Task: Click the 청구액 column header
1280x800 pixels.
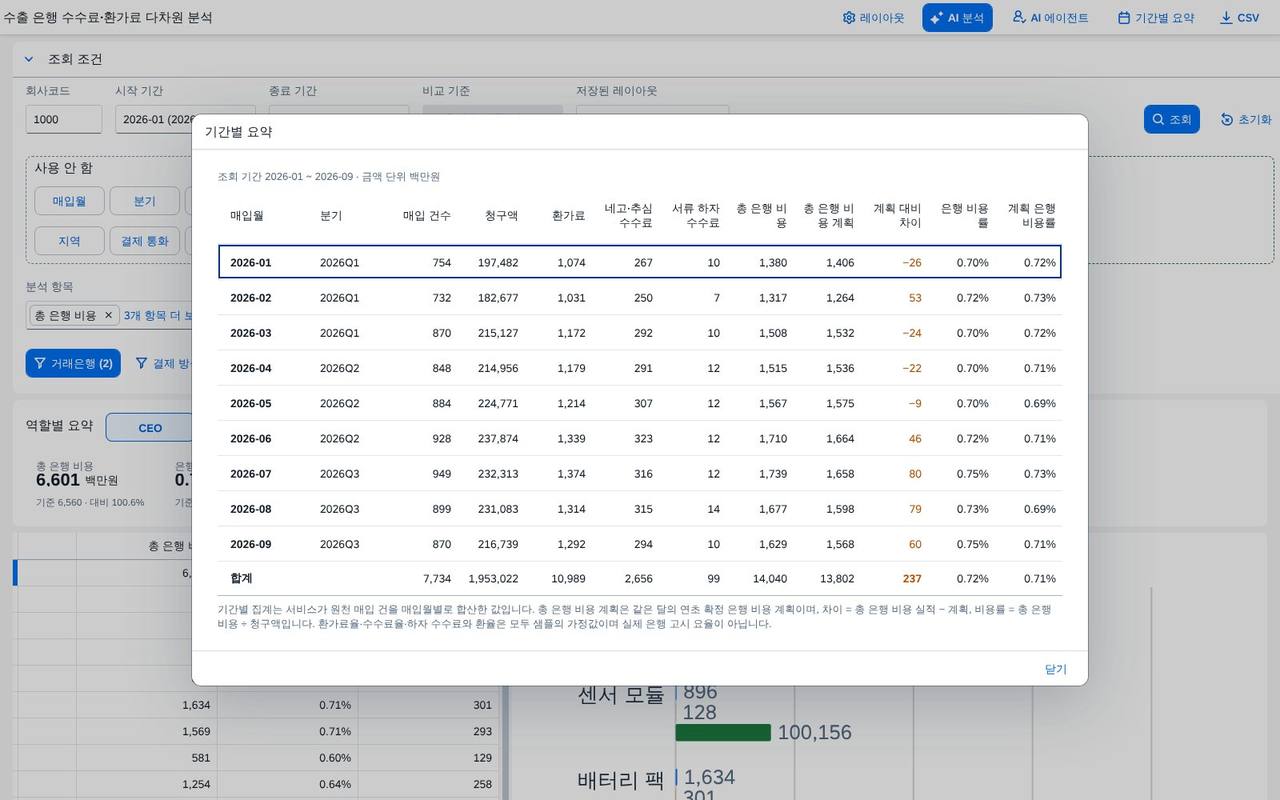Action: click(501, 215)
